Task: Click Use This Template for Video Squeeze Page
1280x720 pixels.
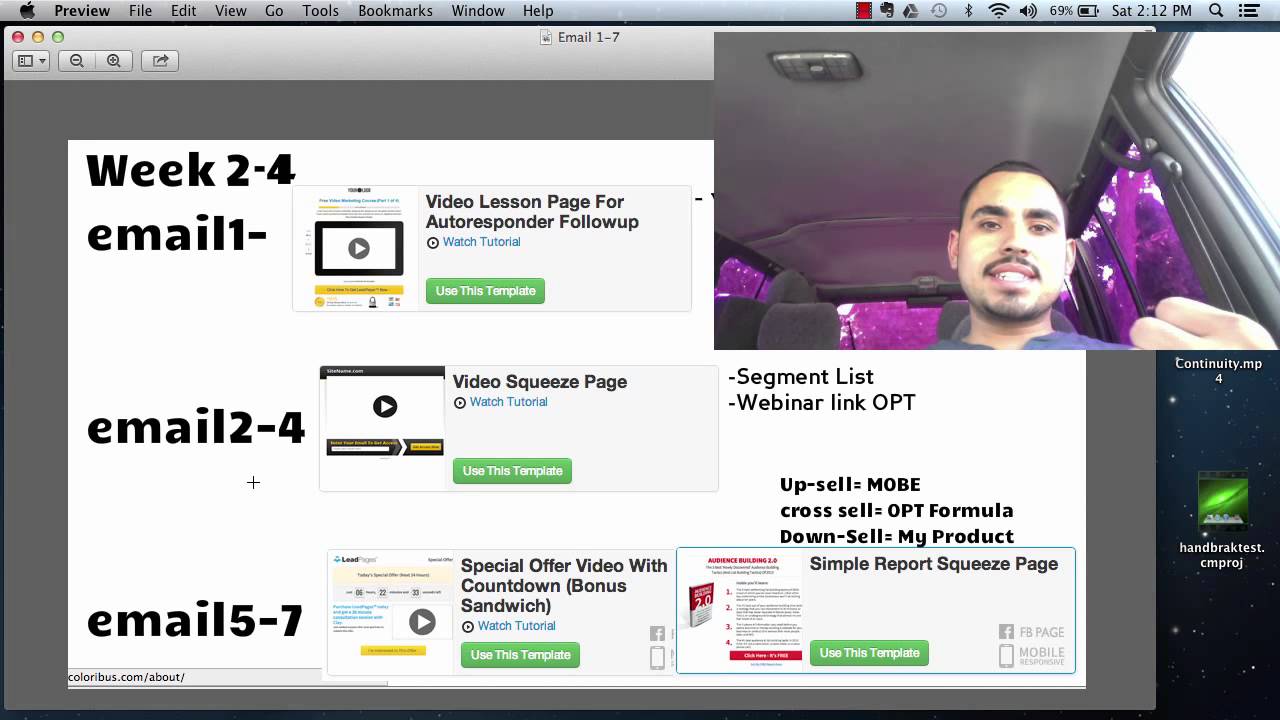Action: [512, 471]
